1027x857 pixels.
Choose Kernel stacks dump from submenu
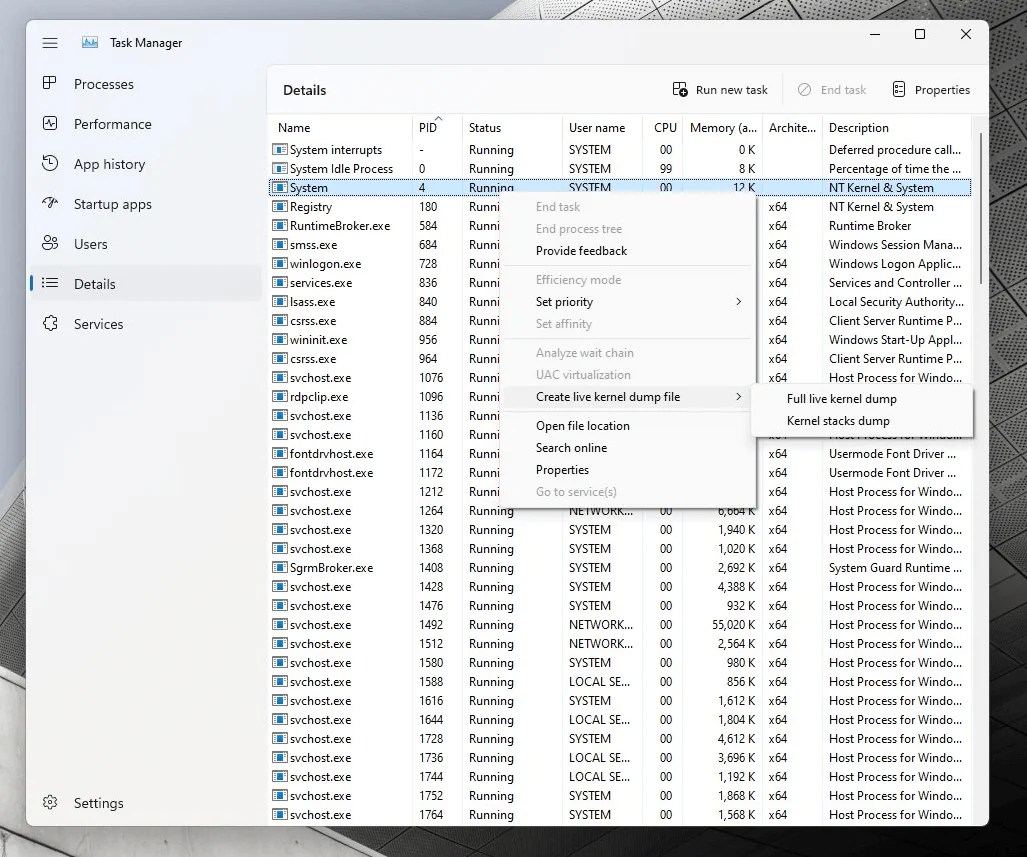tap(836, 421)
